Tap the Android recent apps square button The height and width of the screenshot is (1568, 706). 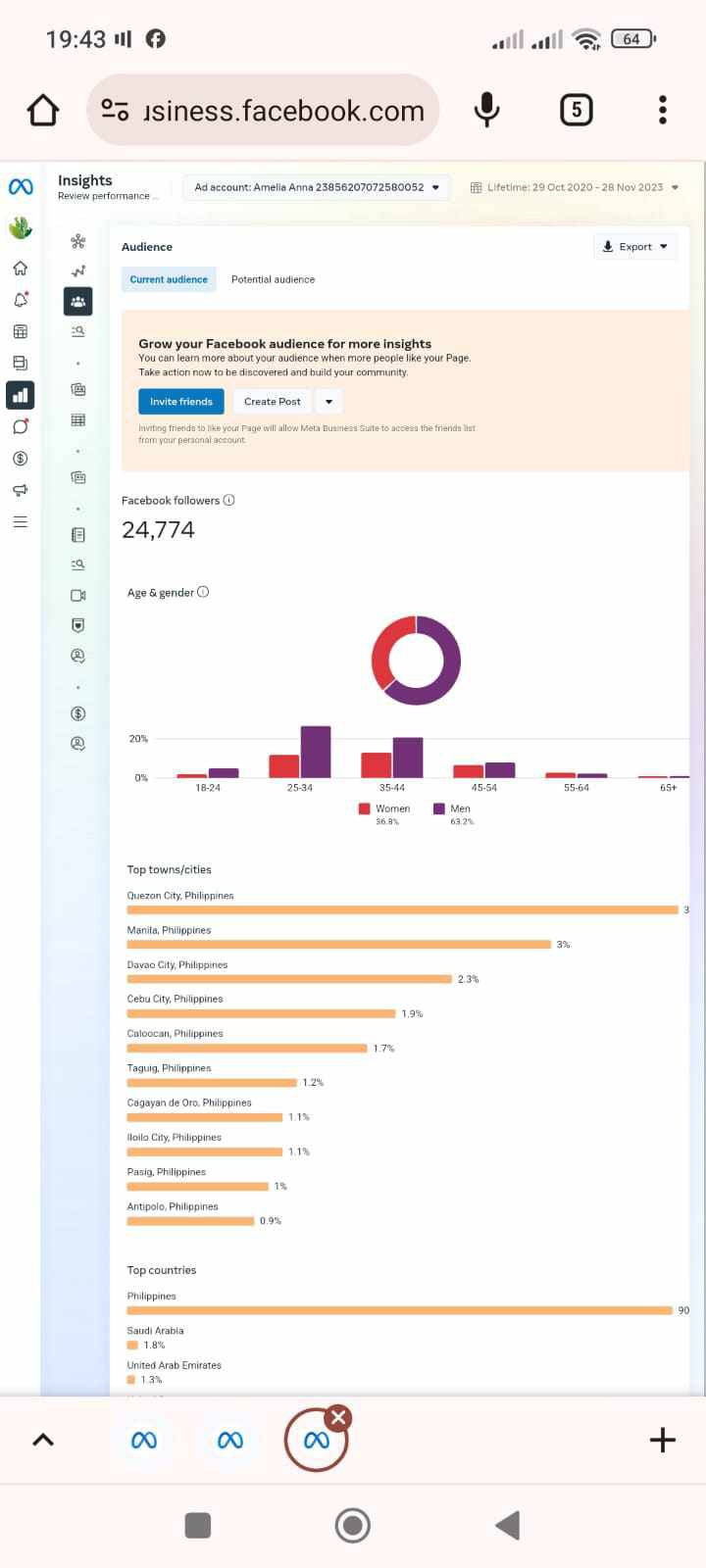(x=198, y=1525)
